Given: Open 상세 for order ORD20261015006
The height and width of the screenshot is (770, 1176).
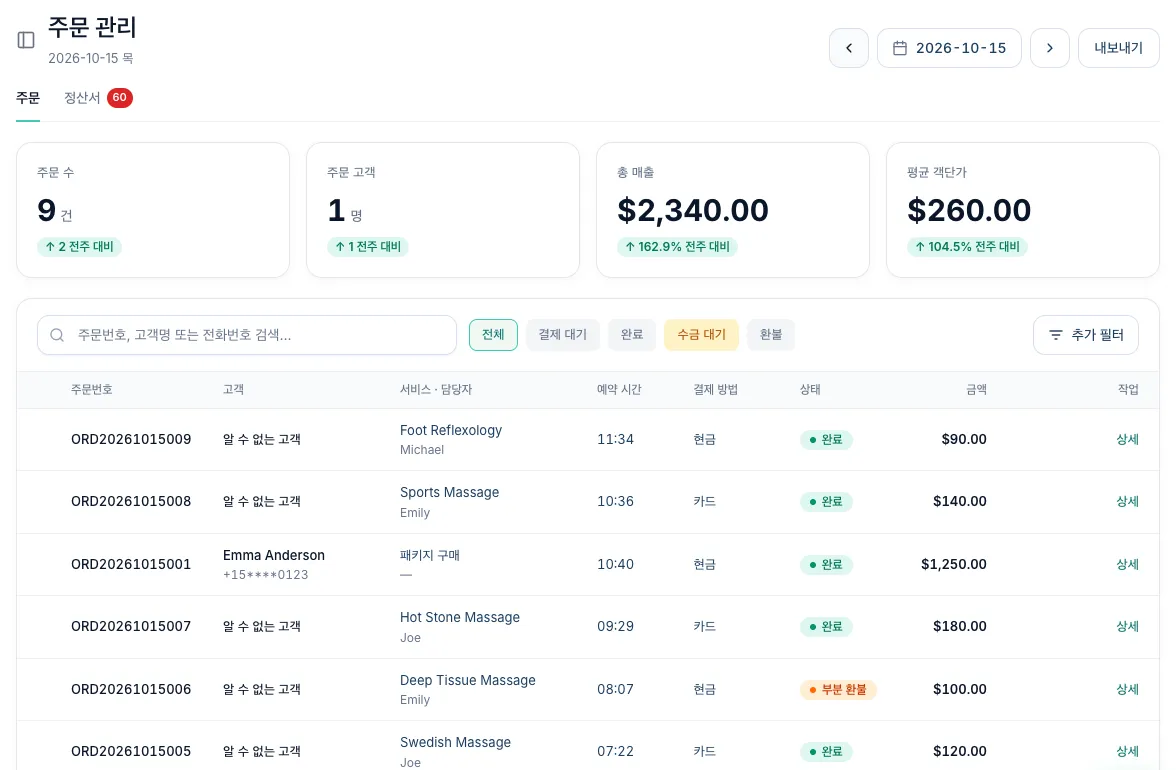Looking at the screenshot, I should click(x=1127, y=689).
